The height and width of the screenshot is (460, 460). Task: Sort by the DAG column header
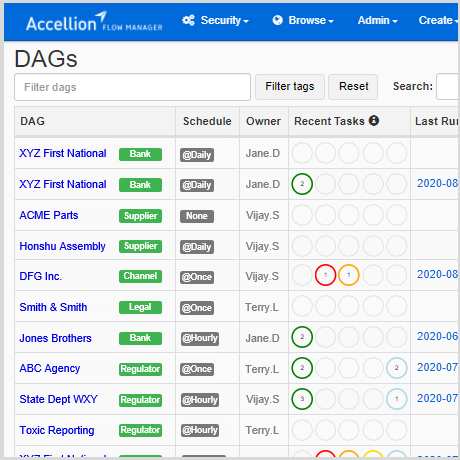(x=32, y=121)
